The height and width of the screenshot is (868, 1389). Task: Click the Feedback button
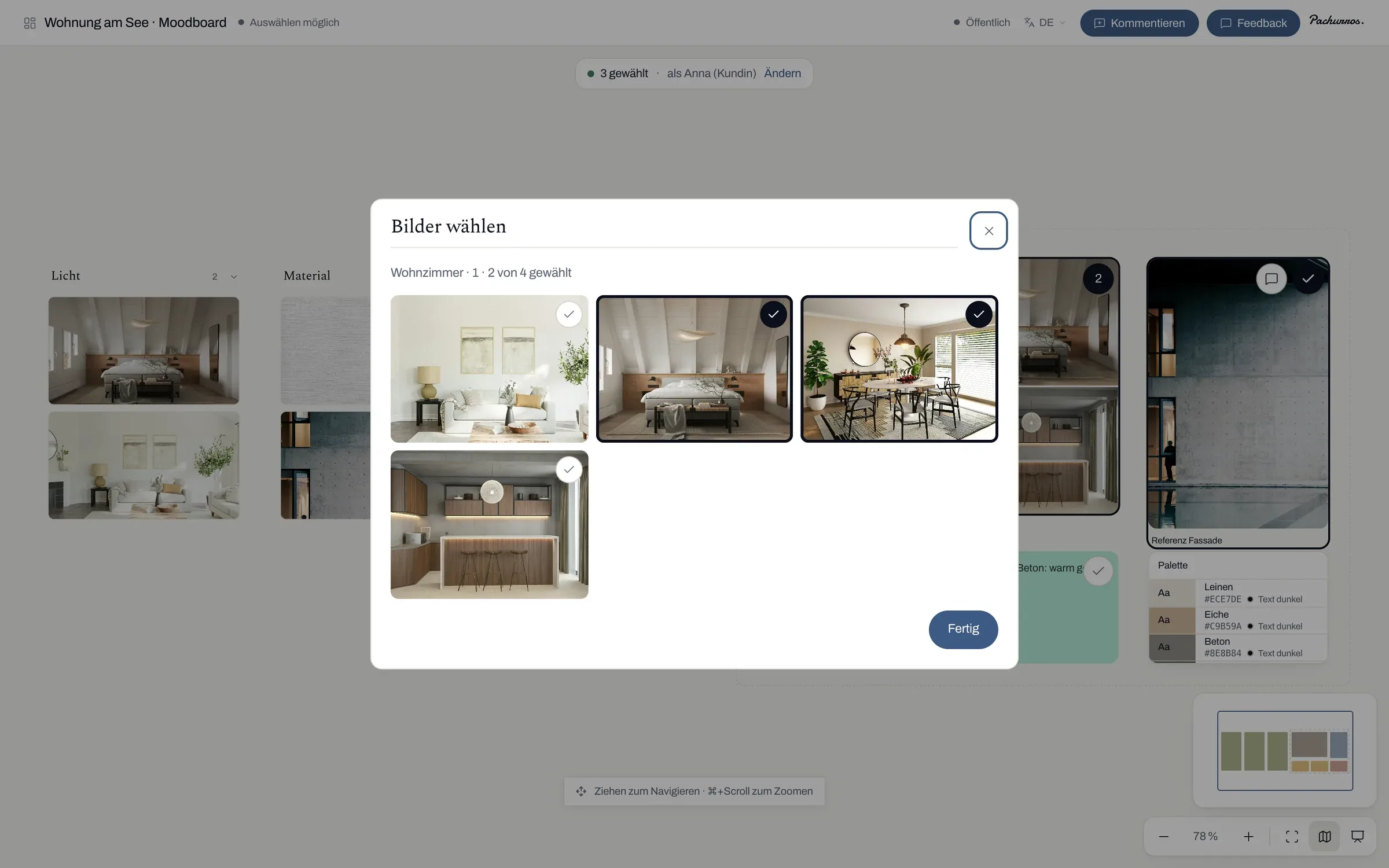(x=1253, y=23)
